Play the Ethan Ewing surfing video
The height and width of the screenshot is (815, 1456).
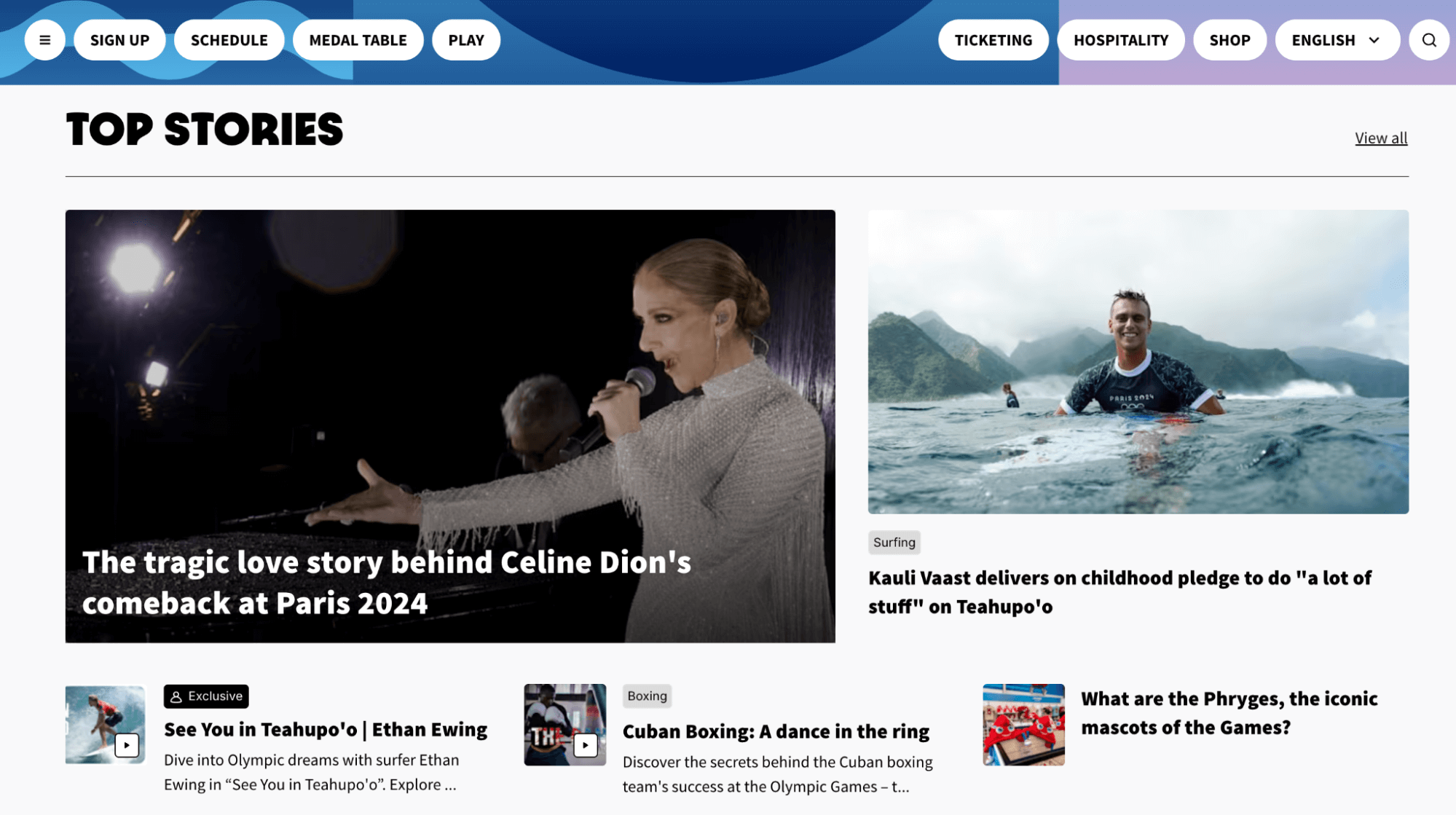point(127,745)
